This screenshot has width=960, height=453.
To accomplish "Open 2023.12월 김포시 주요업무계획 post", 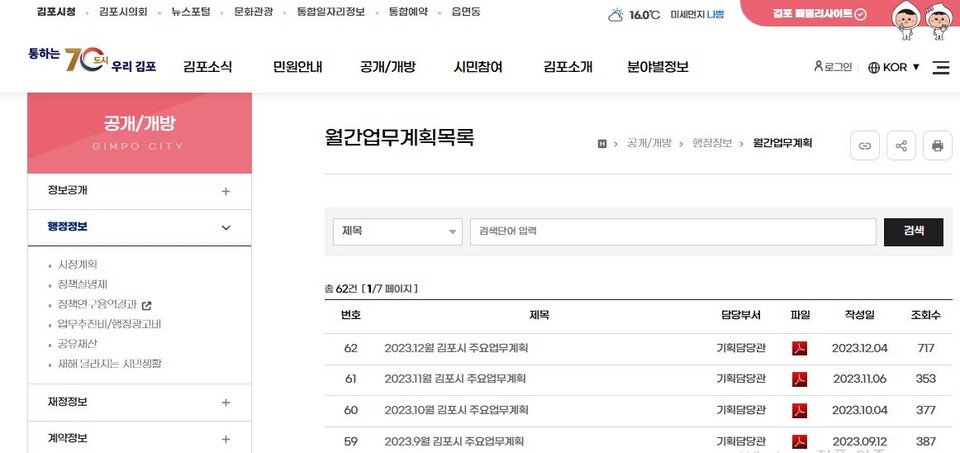I will click(456, 348).
